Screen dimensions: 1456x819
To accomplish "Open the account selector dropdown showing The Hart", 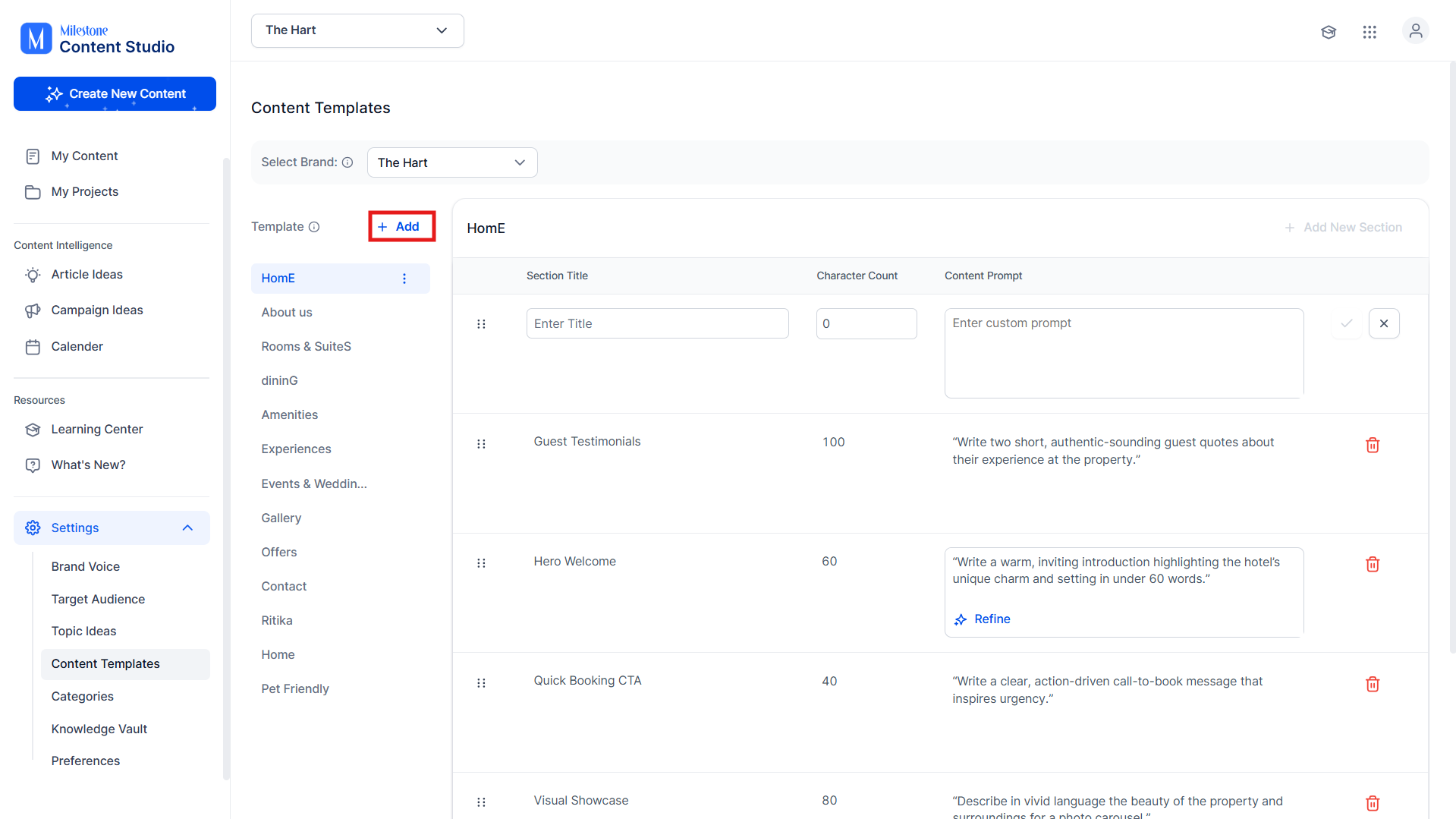I will coord(357,30).
